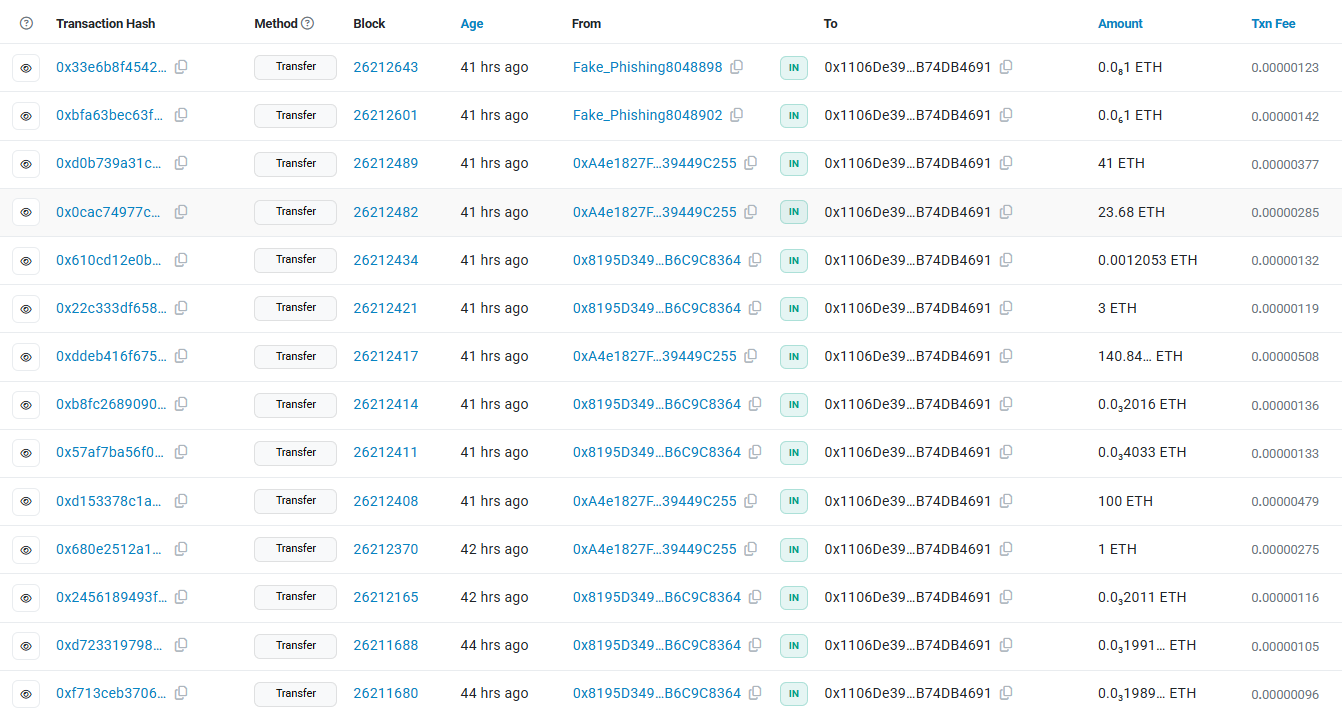The height and width of the screenshot is (711, 1342).
Task: Copy From address in block 26212370 row
Action: [750, 549]
